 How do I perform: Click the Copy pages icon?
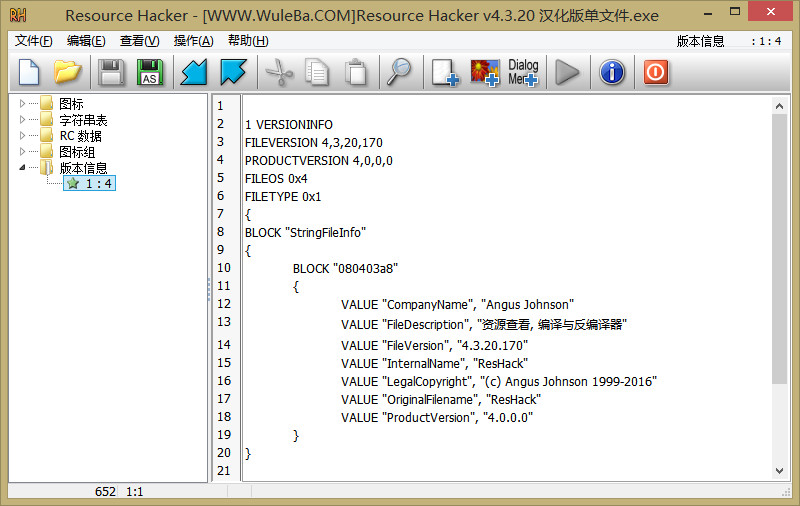coord(317,72)
